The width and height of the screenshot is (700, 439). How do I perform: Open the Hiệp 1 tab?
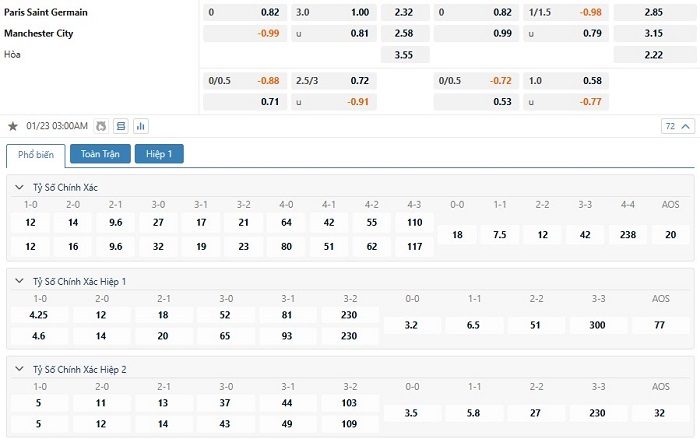coord(159,154)
